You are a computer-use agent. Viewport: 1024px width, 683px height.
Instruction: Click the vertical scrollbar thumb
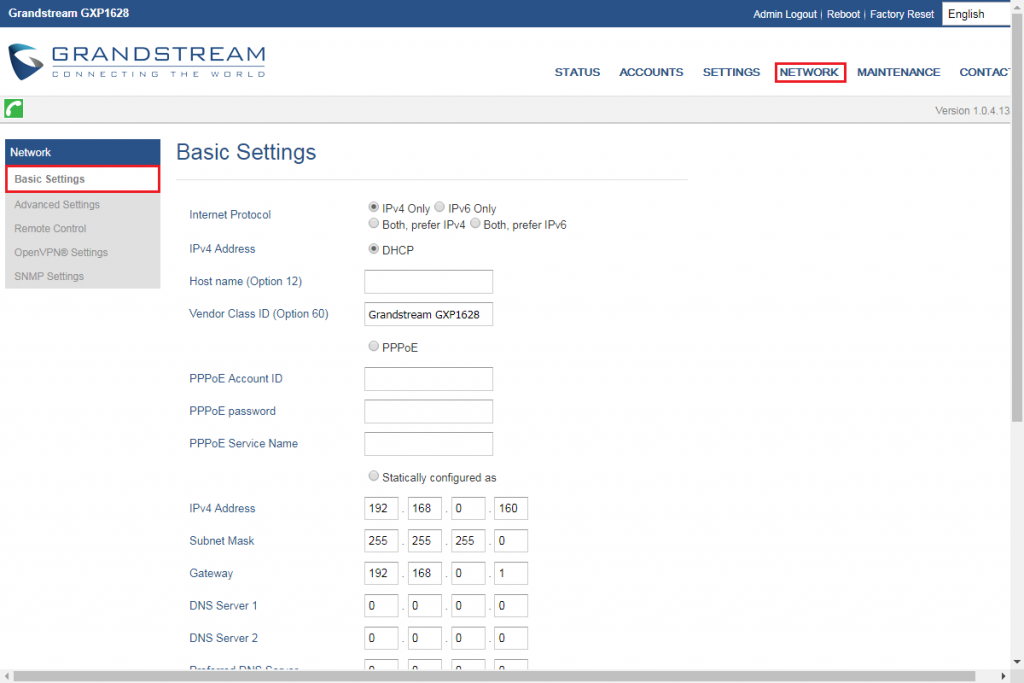click(1017, 215)
